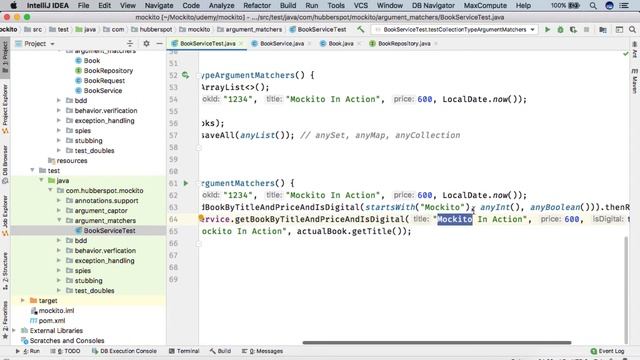Open the MaxCompute menu
Viewport: 640px width, 360px height.
click(x=485, y=6)
